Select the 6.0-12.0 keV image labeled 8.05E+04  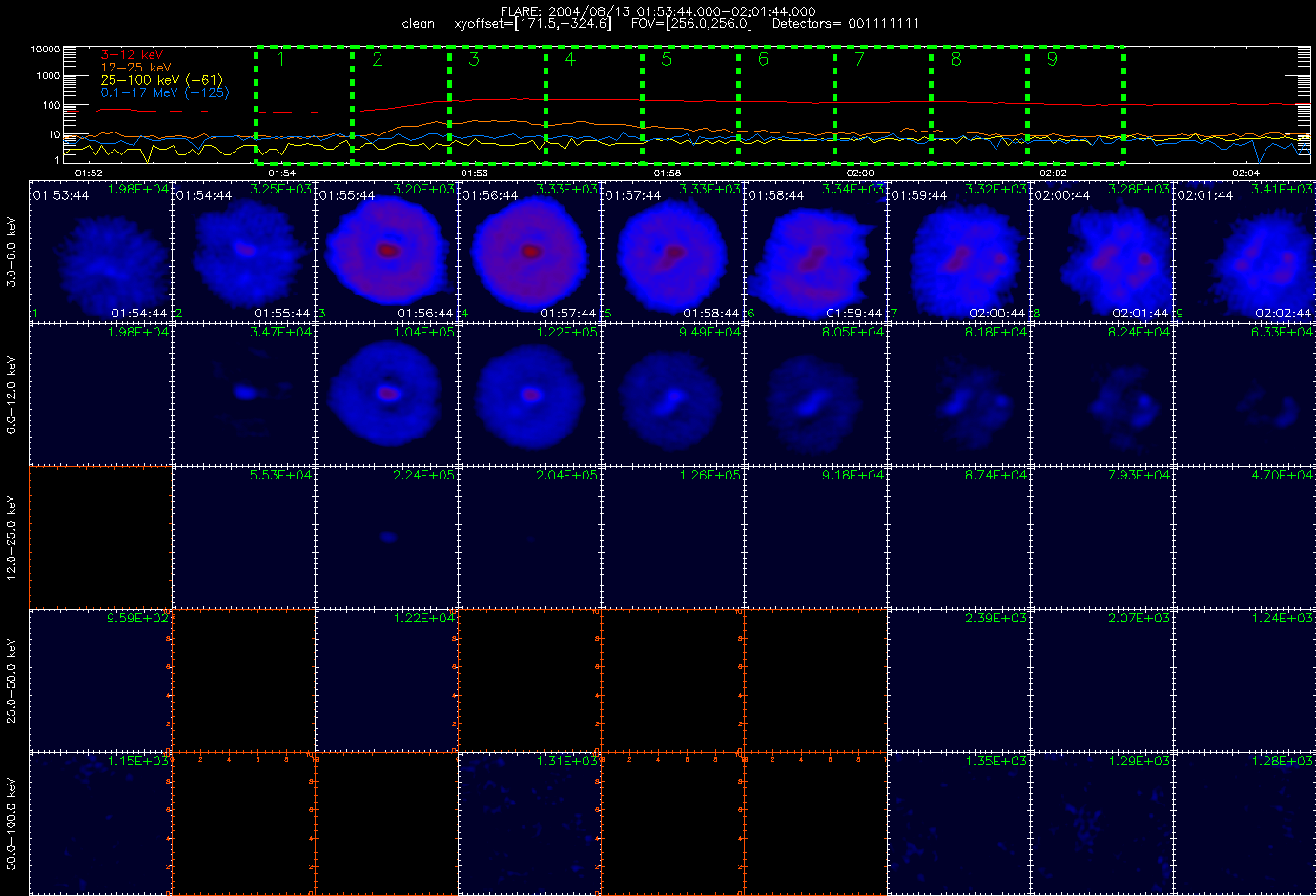816,395
